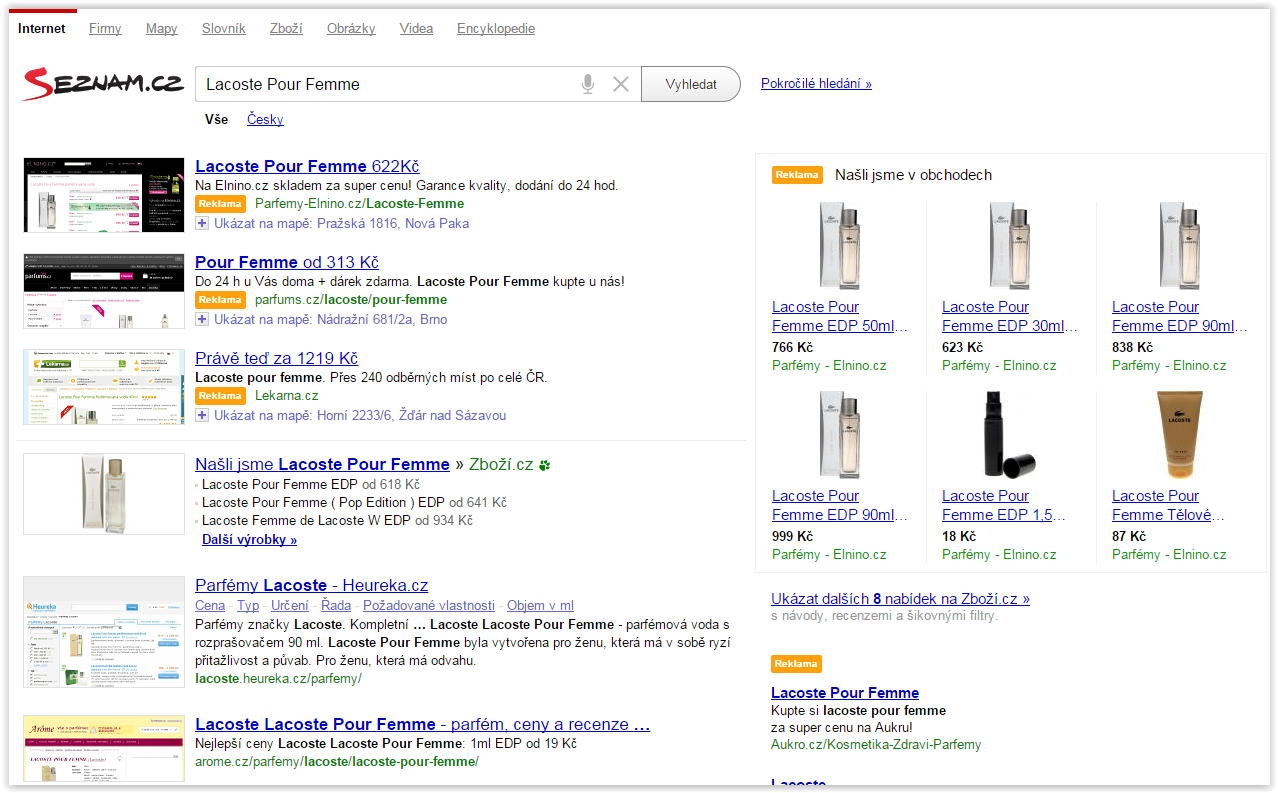The image size is (1278, 793).
Task: Show 8 more offers on Zboží.cz
Action: [x=900, y=599]
